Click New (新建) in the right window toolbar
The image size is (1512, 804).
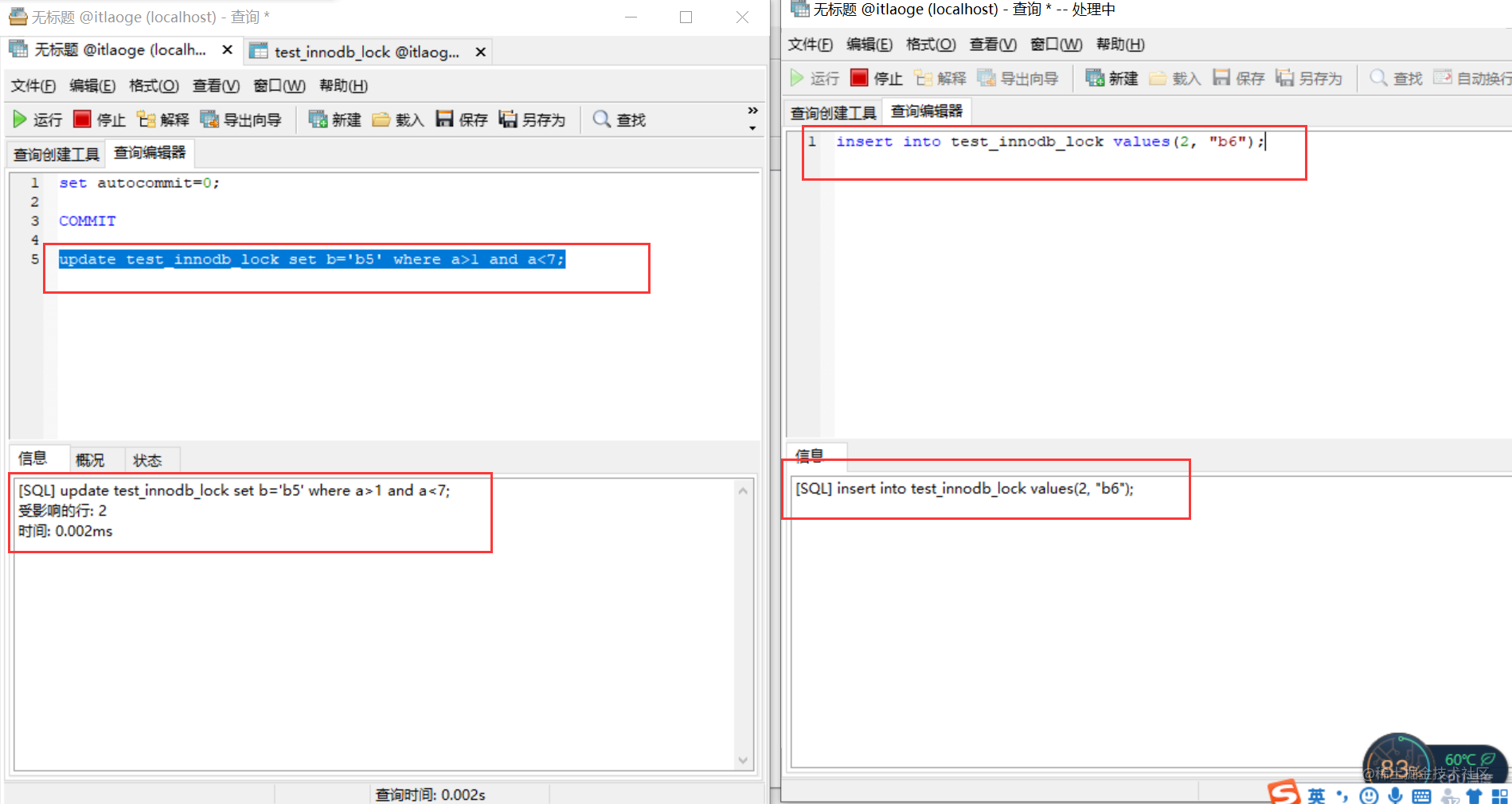(x=1112, y=78)
